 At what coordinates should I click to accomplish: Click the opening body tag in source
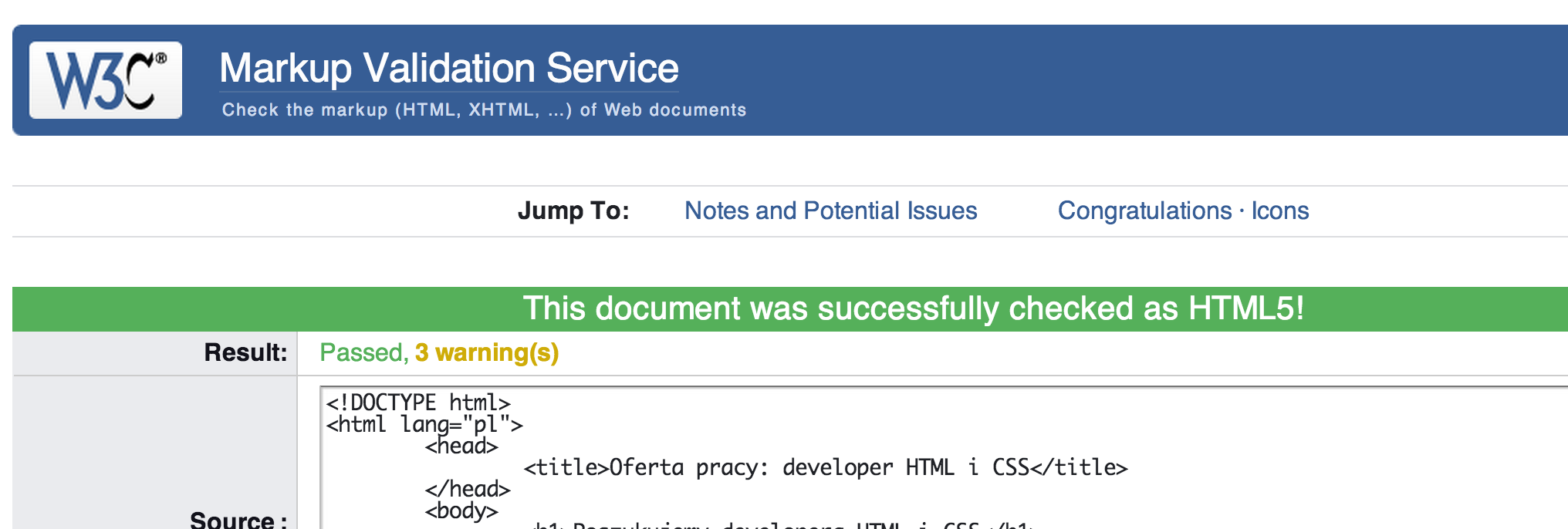(461, 510)
